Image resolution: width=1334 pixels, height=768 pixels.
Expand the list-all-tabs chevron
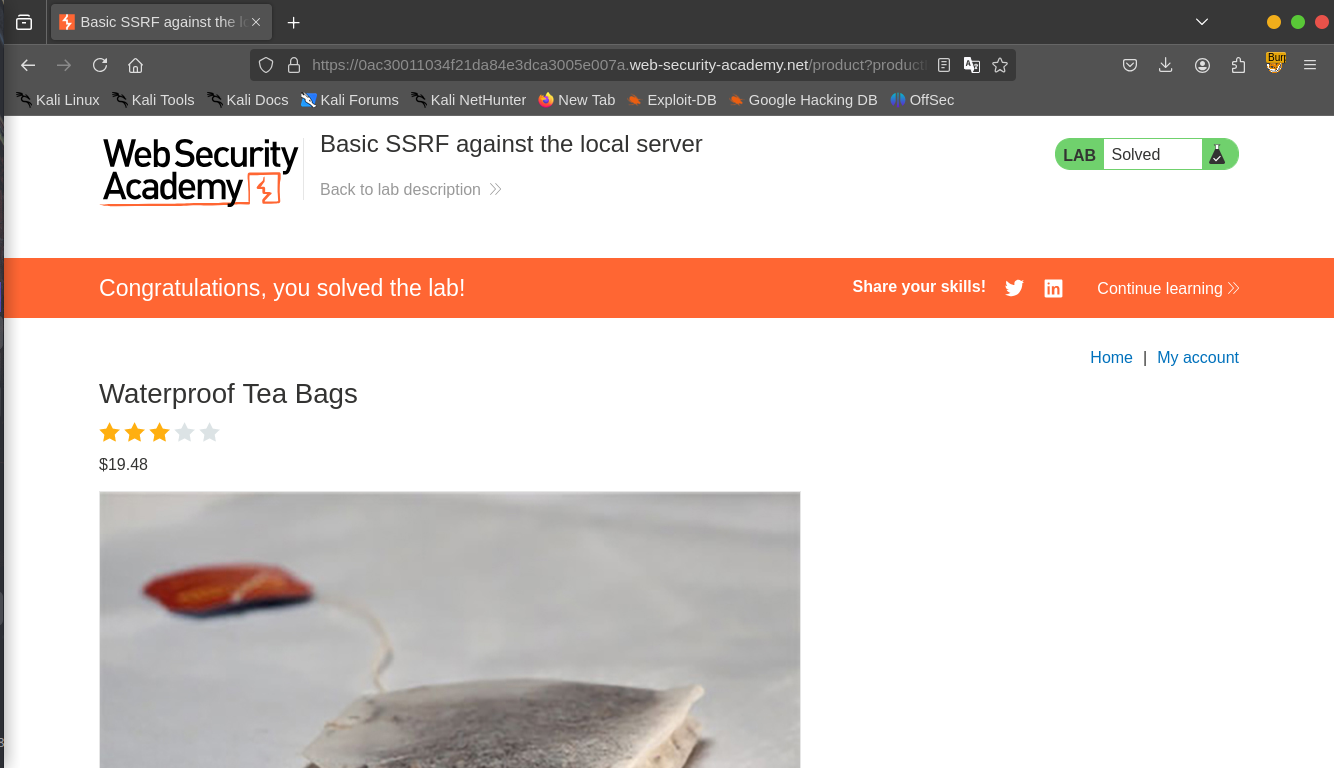pyautogui.click(x=1201, y=22)
